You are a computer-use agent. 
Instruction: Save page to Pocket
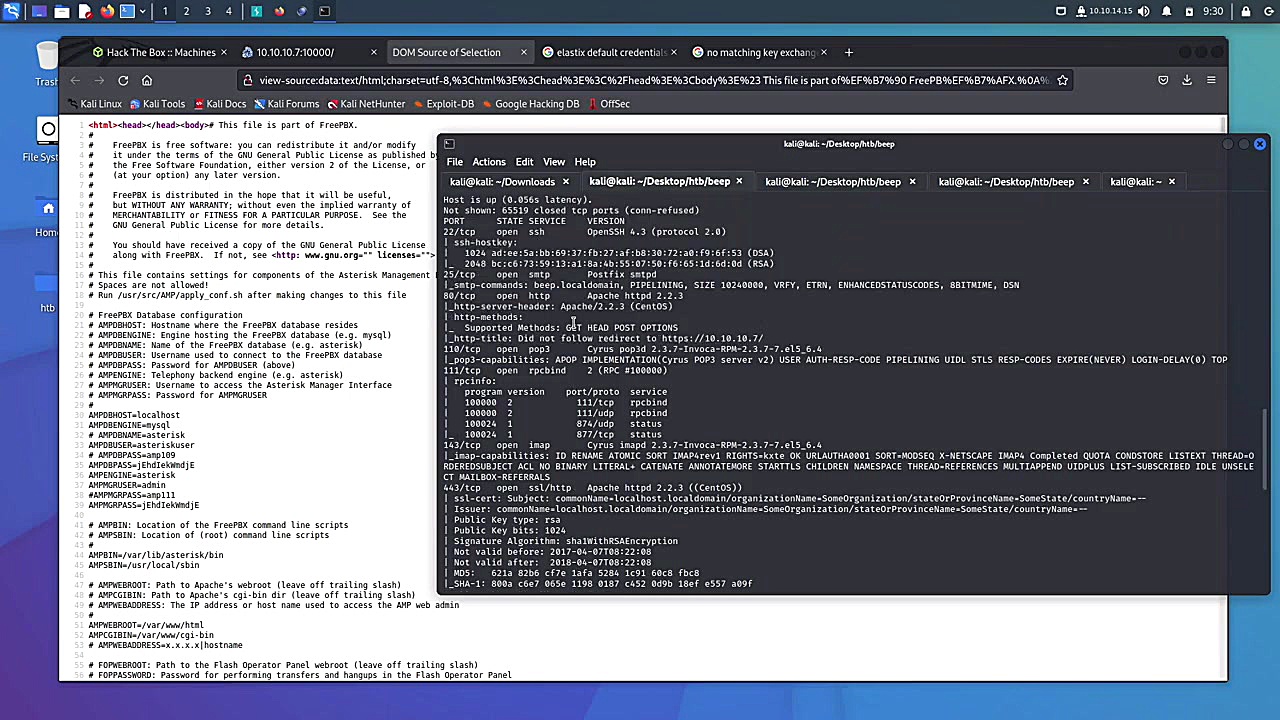(1163, 80)
